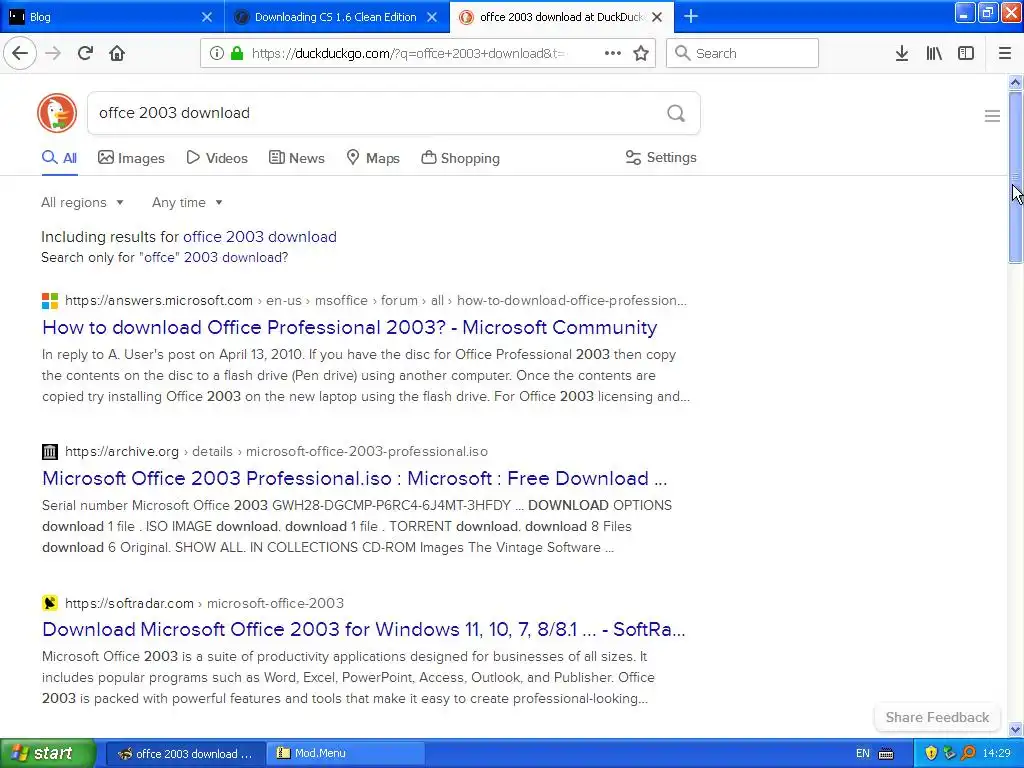The height and width of the screenshot is (768, 1024).
Task: Expand the All regions dropdown
Action: point(82,202)
